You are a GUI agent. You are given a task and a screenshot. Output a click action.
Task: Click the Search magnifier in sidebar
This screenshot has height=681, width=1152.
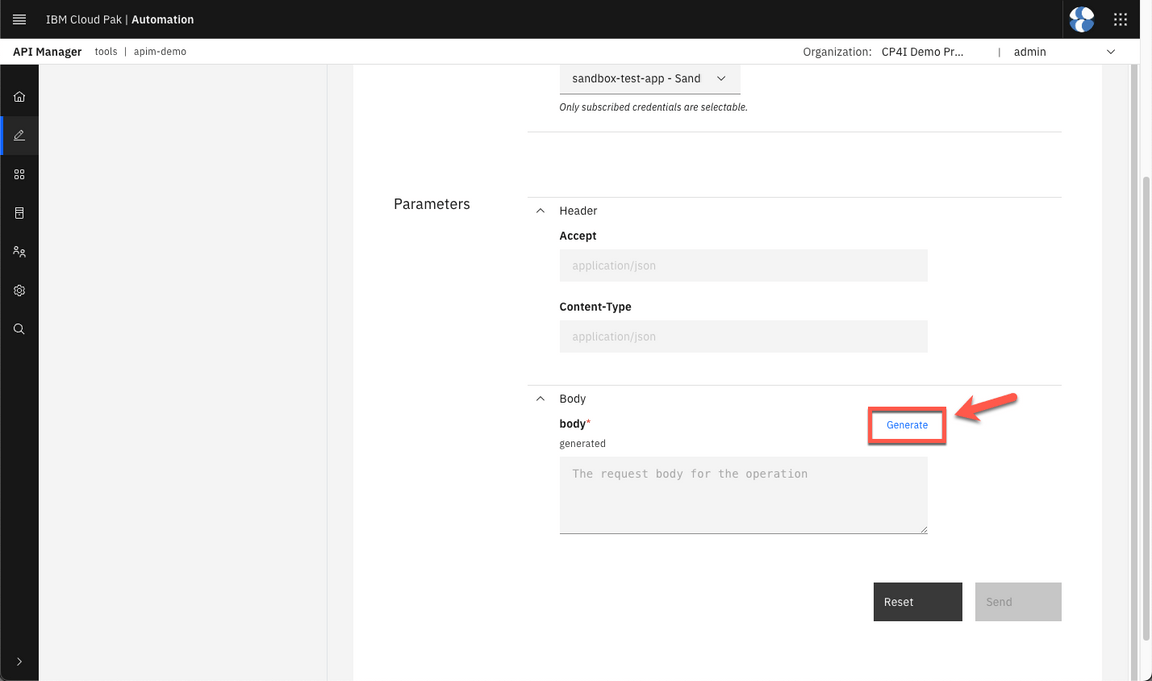[19, 329]
